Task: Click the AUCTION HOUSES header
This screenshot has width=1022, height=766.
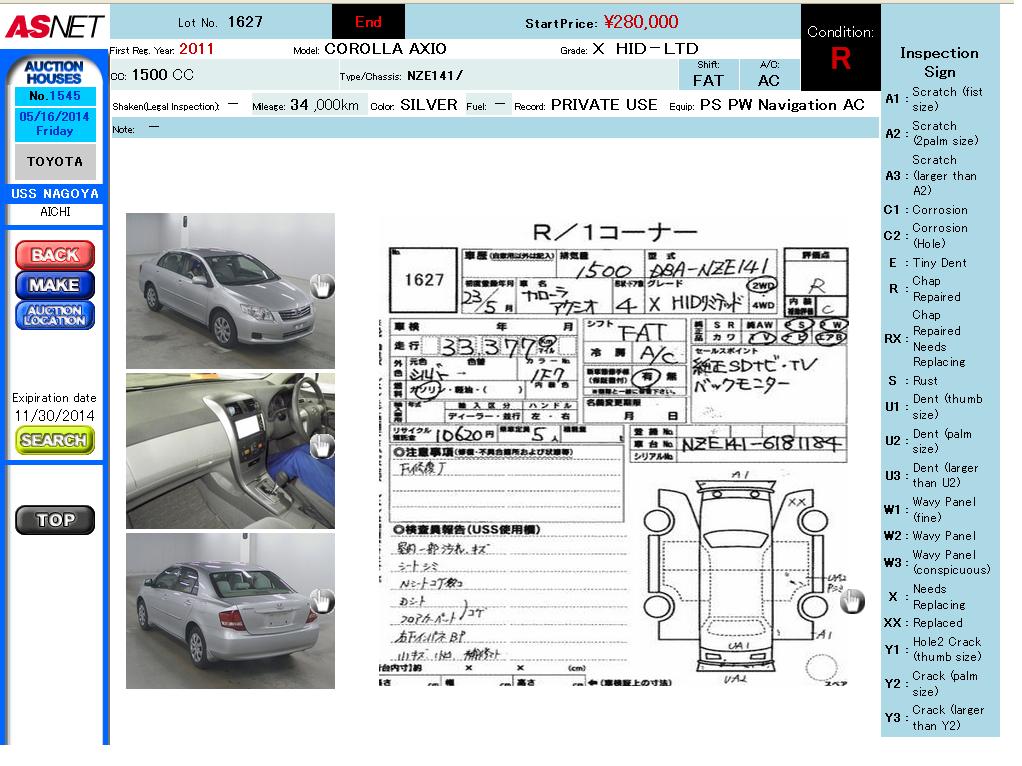Action: tap(54, 72)
